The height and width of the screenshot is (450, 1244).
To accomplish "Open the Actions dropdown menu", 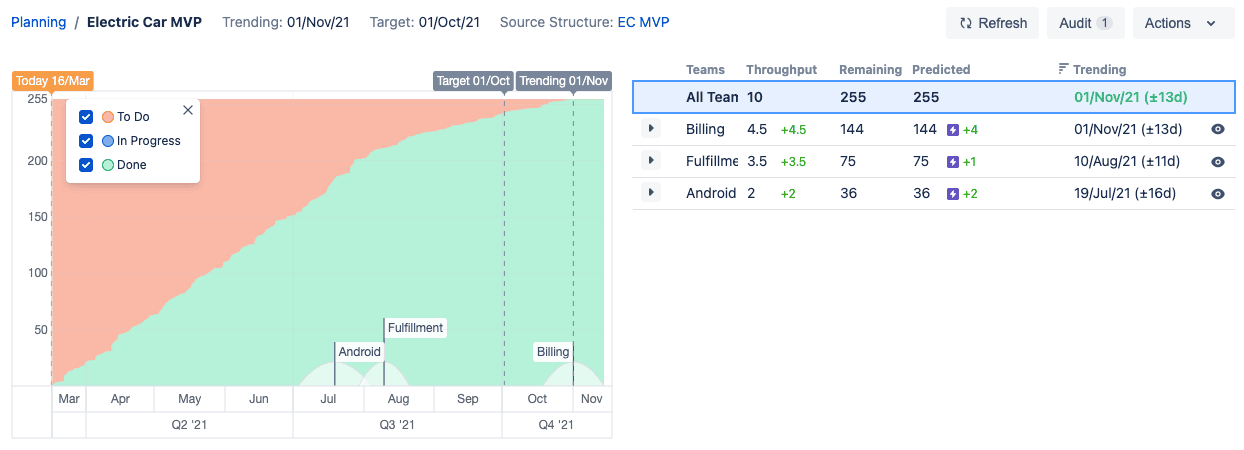I will pyautogui.click(x=1183, y=23).
